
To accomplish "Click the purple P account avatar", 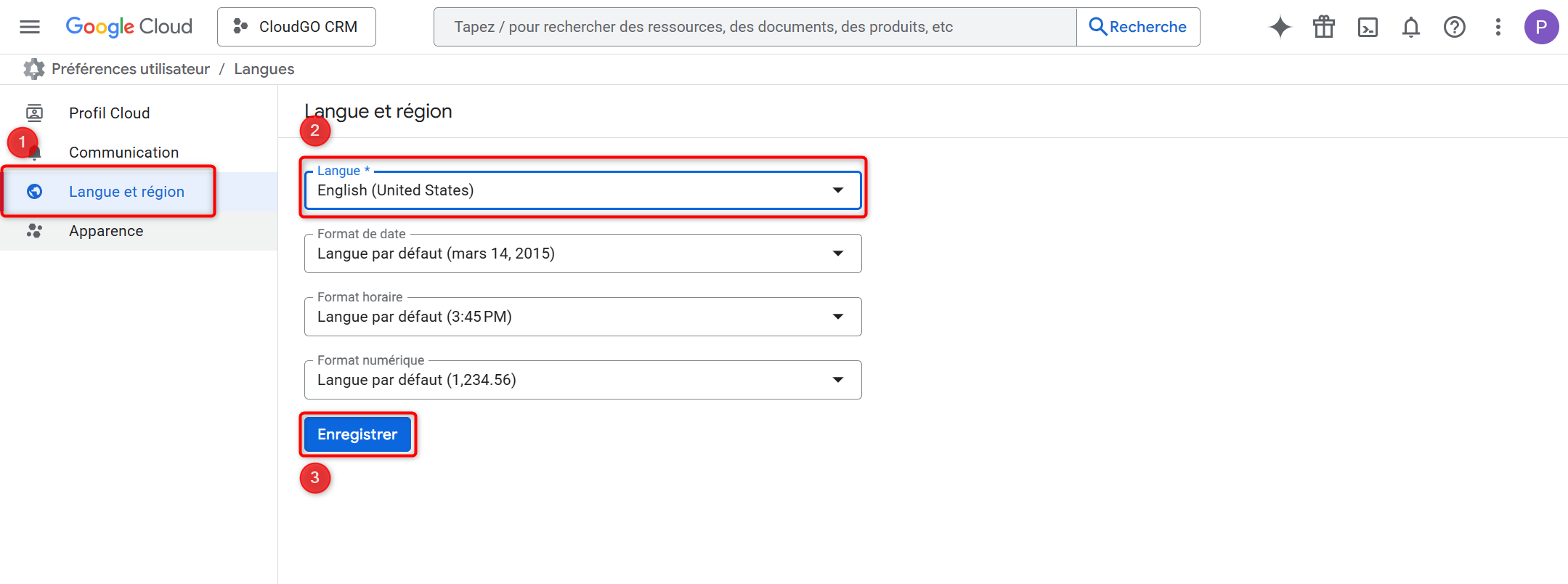I will coord(1541,27).
